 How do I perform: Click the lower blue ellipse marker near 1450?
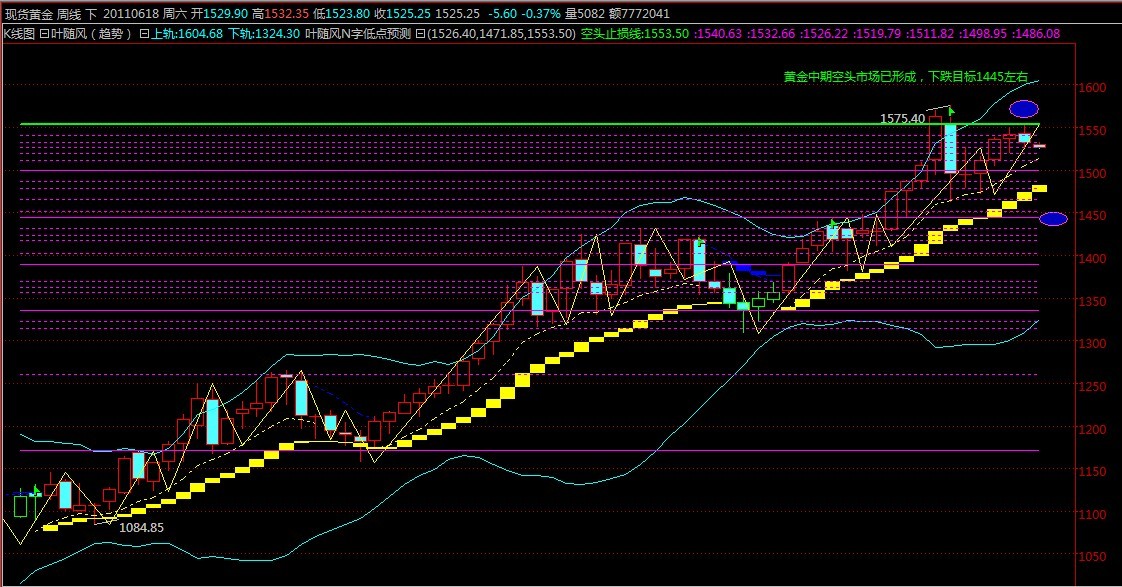tap(1053, 219)
